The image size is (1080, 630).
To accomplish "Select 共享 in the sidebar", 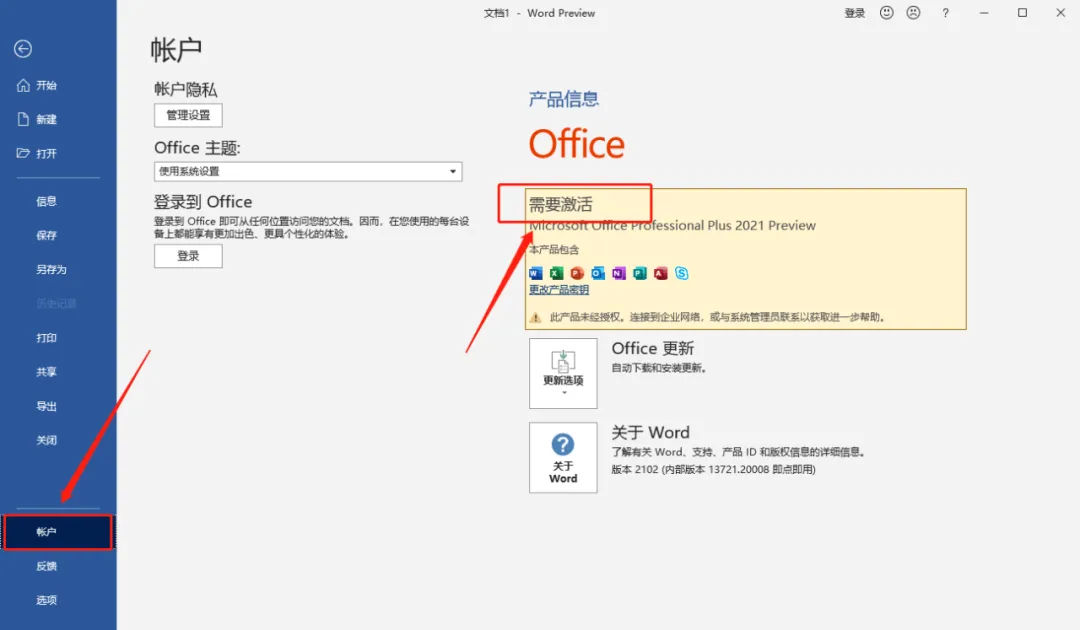I will tap(46, 372).
